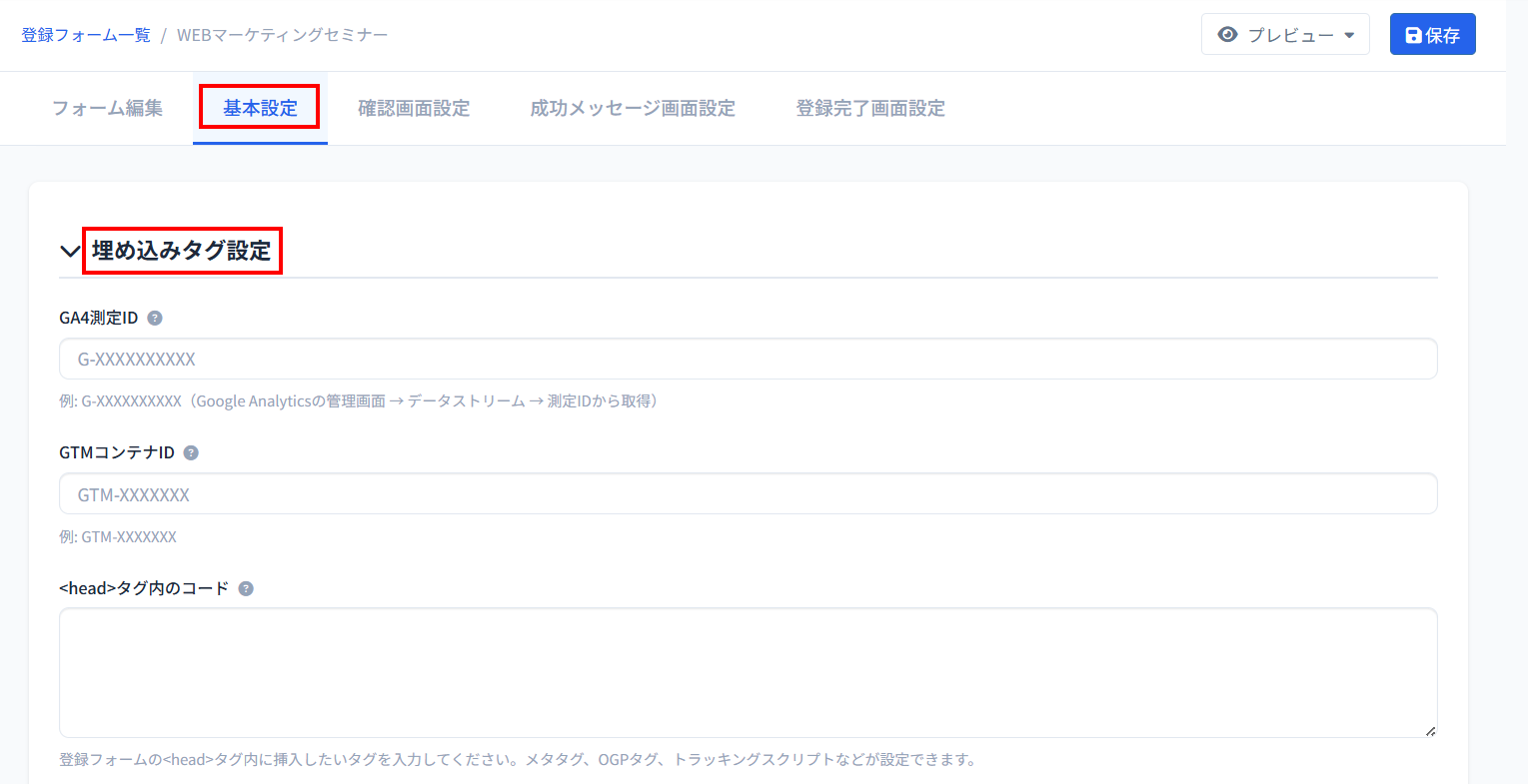Click the eye icon in the プレビュー button

(1227, 35)
